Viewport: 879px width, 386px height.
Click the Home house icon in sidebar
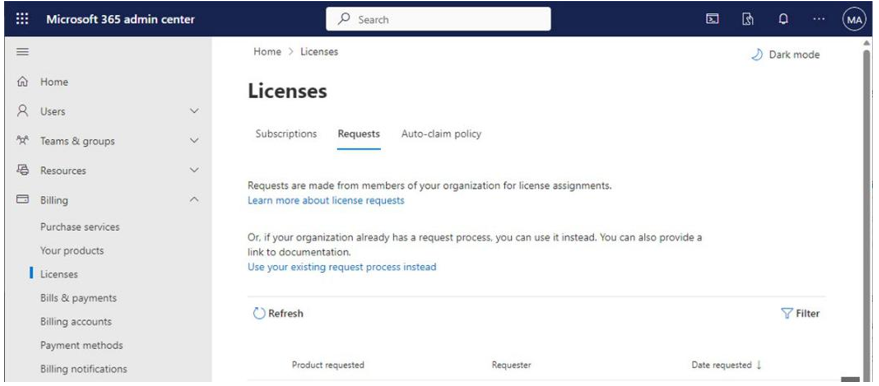[x=22, y=82]
